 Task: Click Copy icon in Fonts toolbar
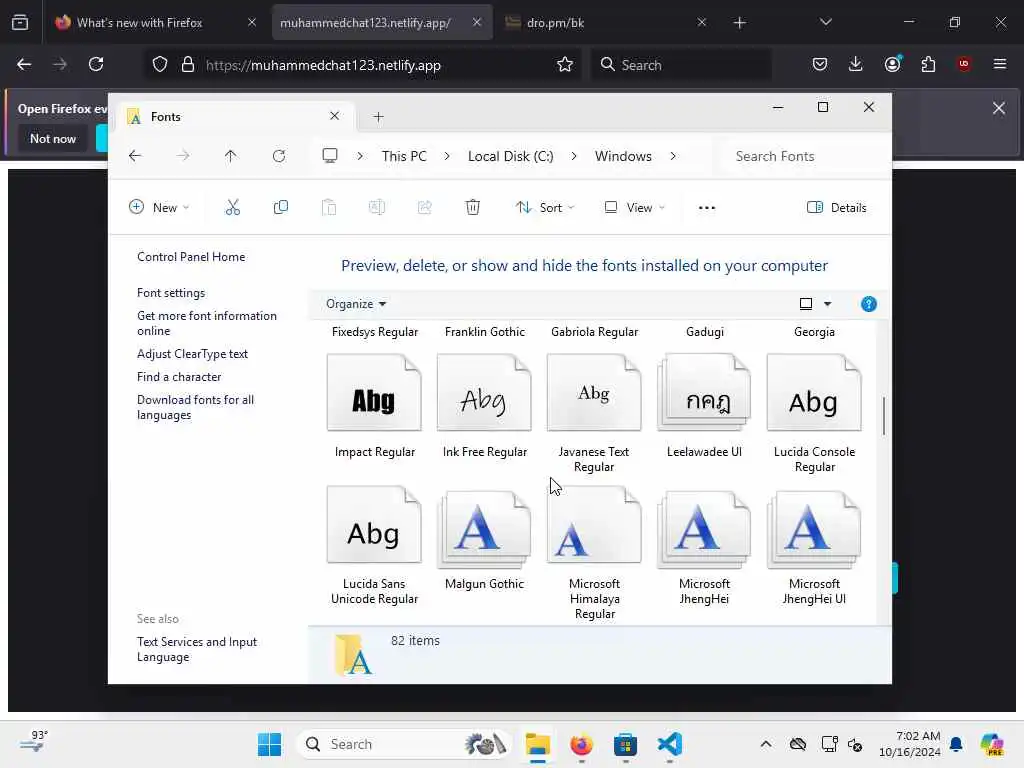click(281, 208)
